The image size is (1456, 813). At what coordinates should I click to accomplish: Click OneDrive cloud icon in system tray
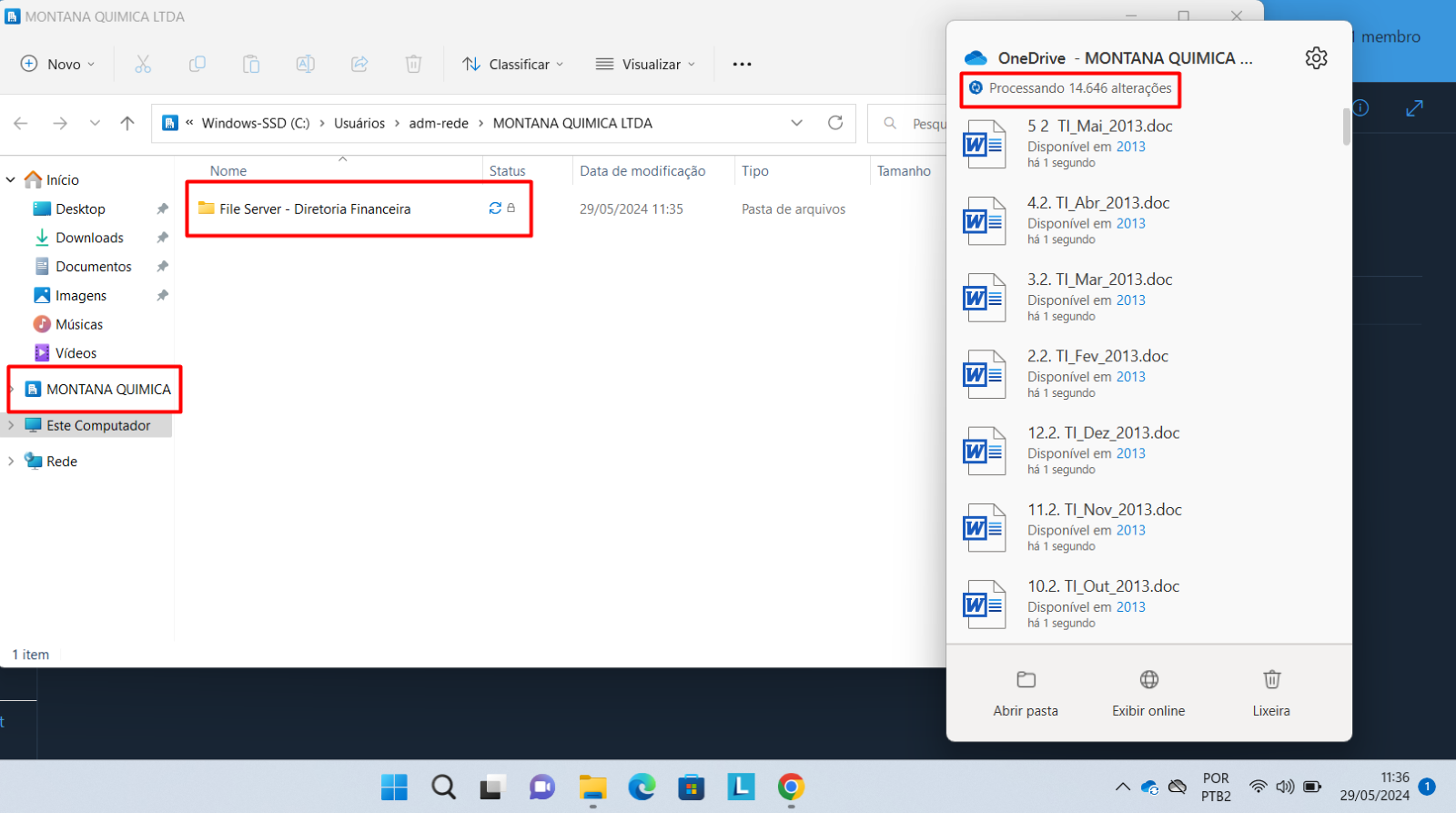coord(1149,787)
